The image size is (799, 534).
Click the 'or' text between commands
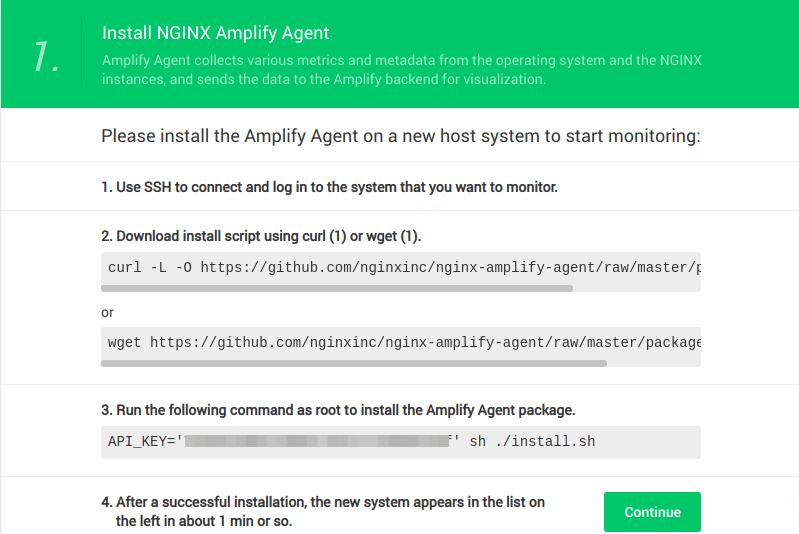[108, 313]
